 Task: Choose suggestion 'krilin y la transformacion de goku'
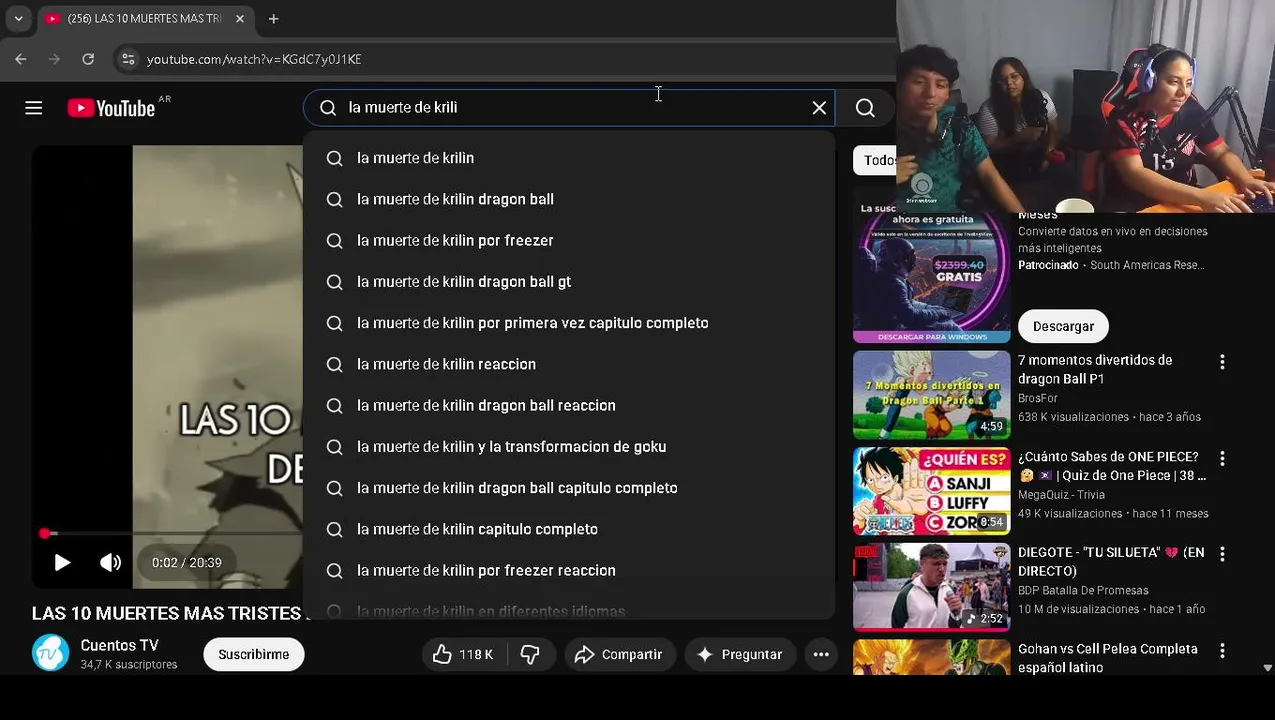[569, 447]
